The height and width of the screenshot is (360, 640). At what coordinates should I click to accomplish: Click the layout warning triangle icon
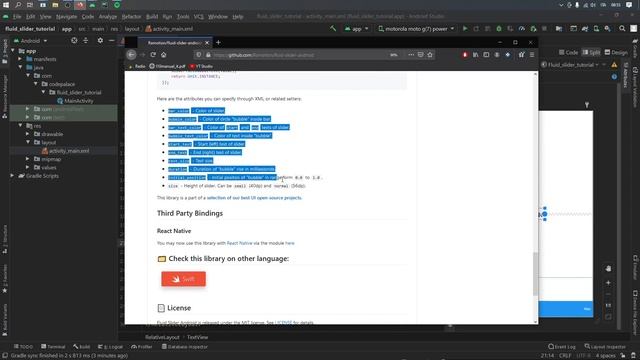[x=614, y=64]
